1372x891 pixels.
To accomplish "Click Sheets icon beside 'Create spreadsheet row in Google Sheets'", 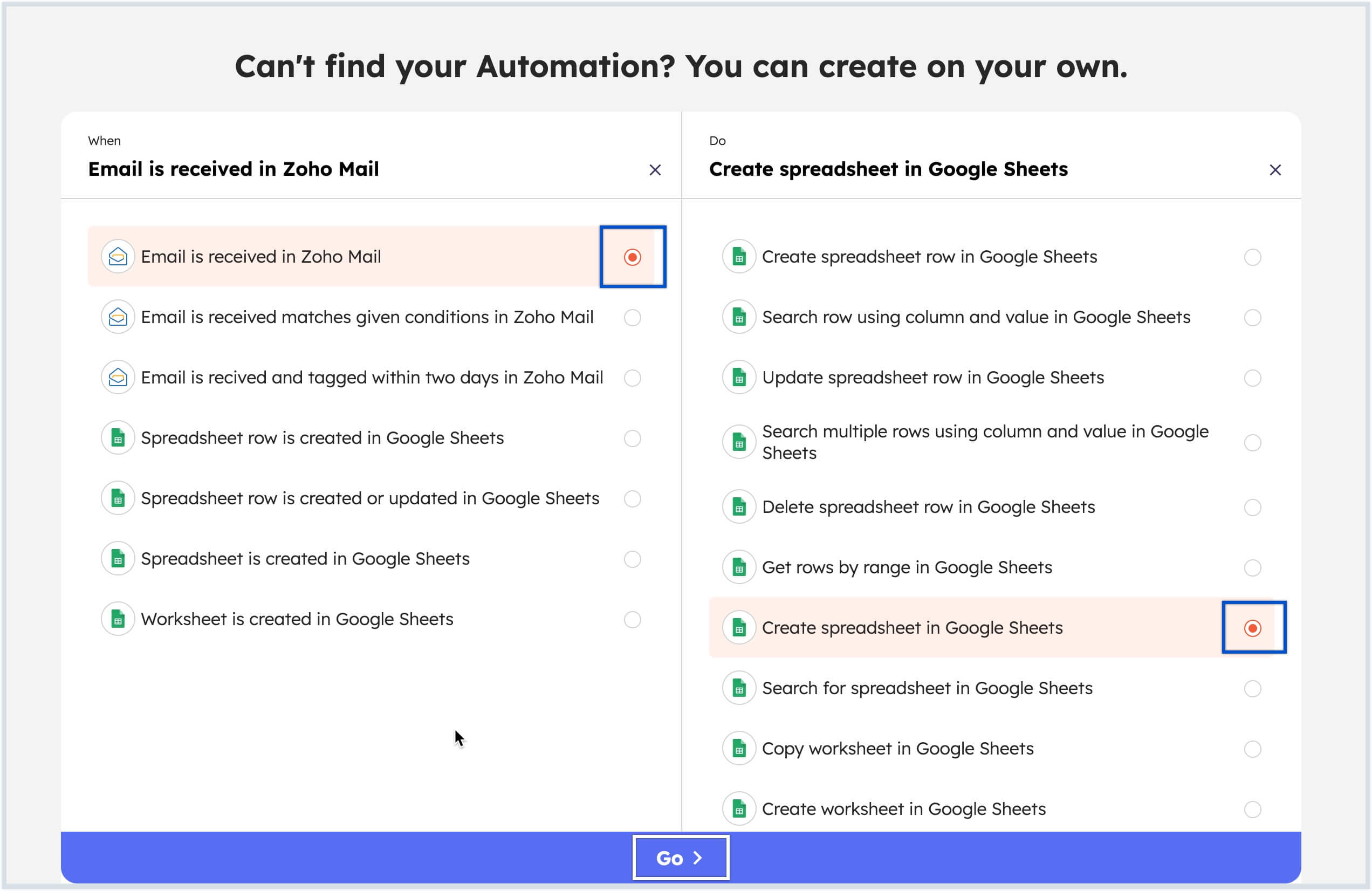I will point(738,257).
